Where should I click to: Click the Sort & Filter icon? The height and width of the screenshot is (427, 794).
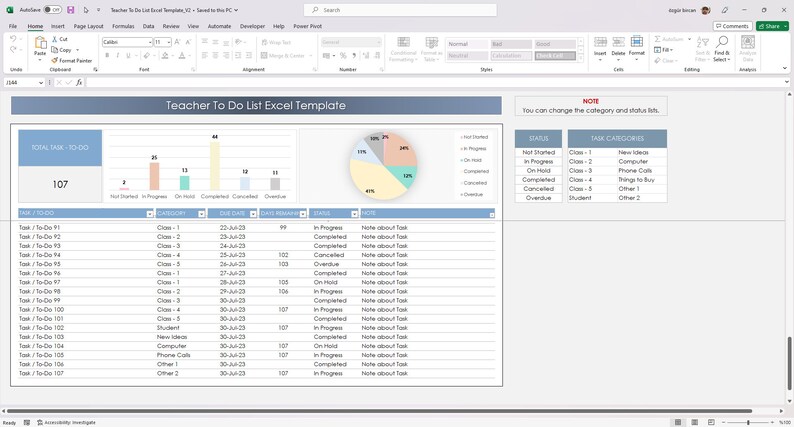702,49
